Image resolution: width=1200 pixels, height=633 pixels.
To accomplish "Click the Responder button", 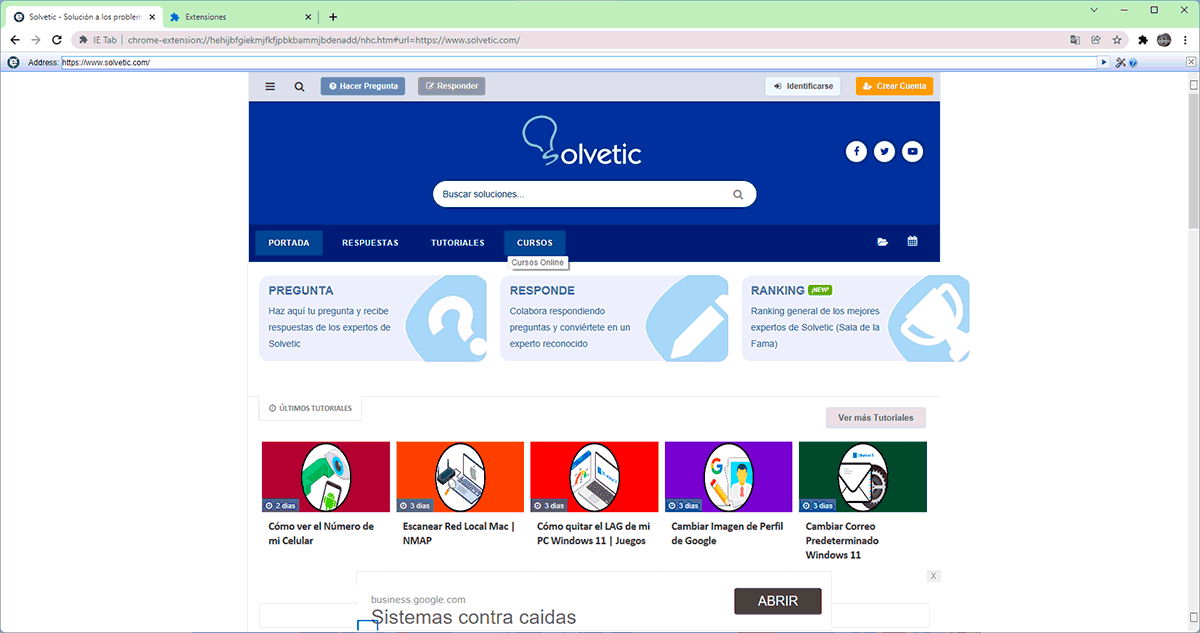I will (452, 86).
